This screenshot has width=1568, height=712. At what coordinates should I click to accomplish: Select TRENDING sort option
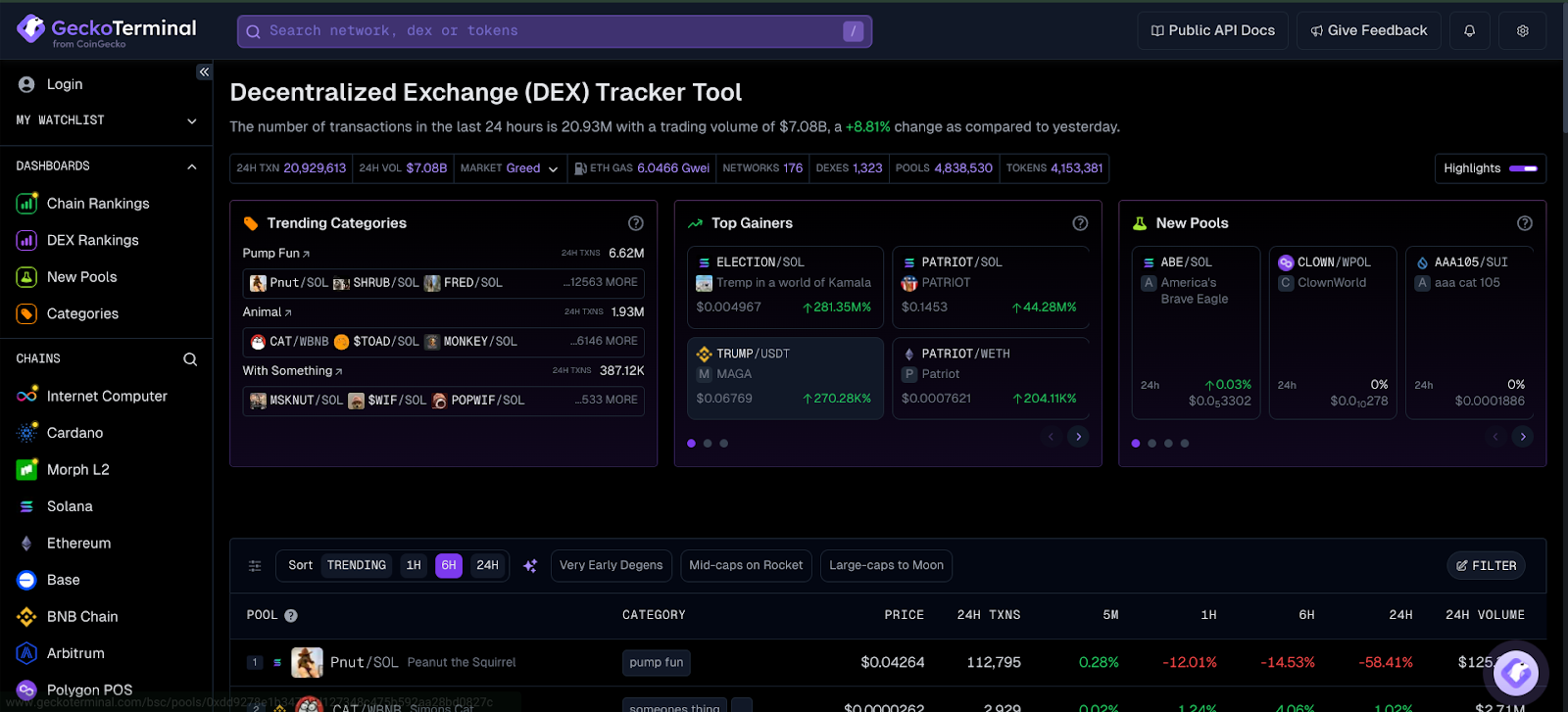(357, 565)
